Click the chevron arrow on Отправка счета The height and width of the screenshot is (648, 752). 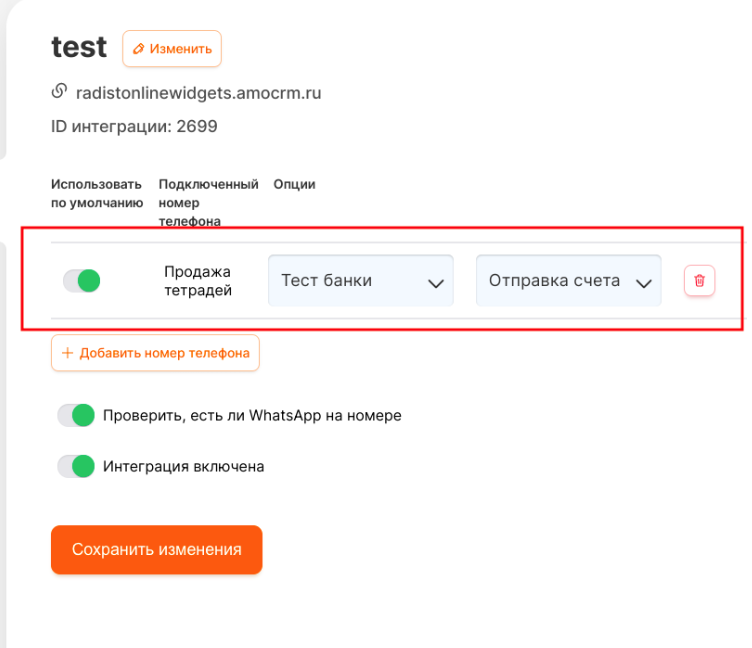[644, 283]
